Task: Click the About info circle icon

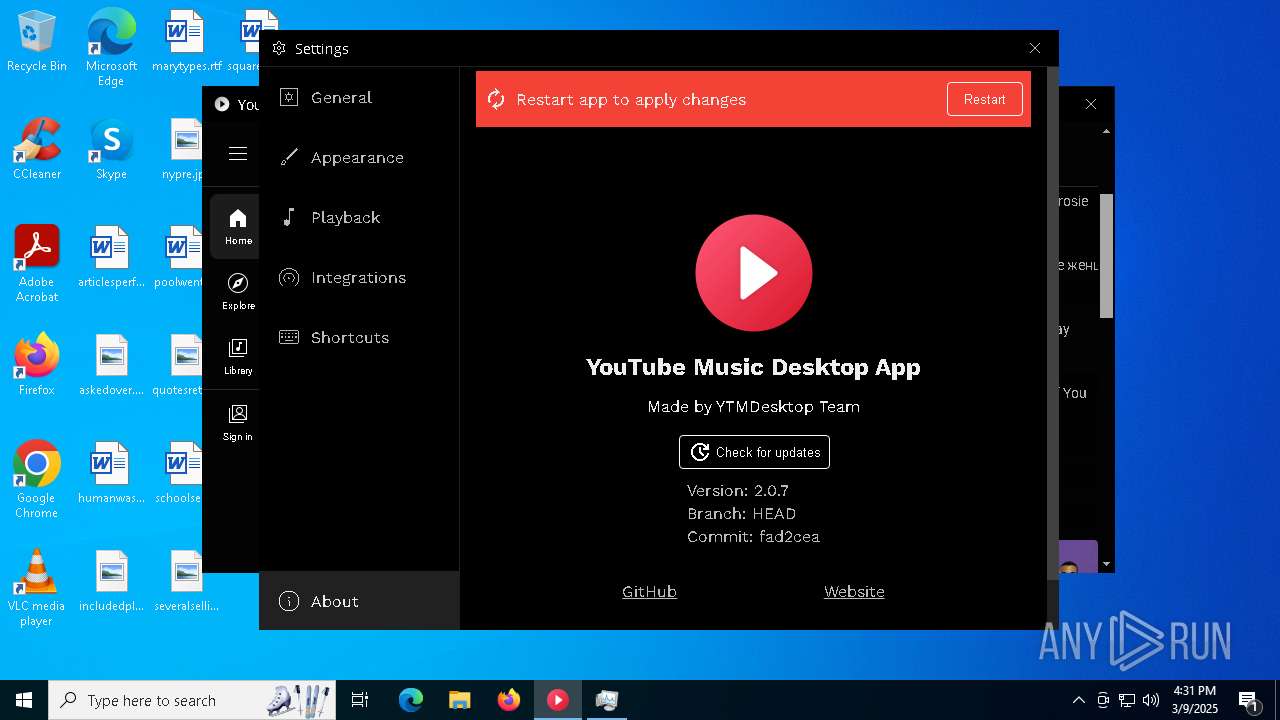Action: click(x=289, y=601)
